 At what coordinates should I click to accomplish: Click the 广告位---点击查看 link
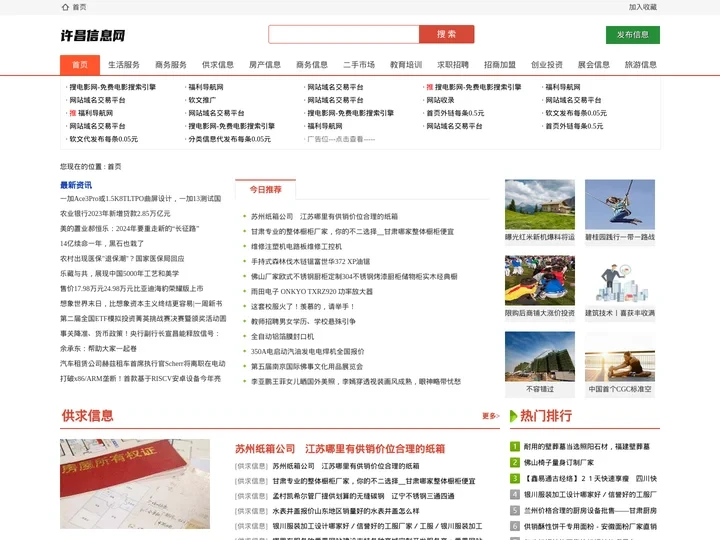coord(341,139)
